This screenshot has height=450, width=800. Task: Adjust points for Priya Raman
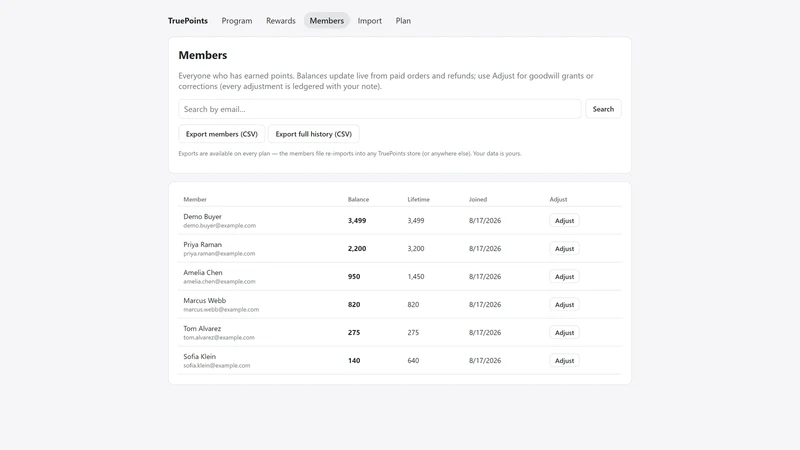point(564,249)
